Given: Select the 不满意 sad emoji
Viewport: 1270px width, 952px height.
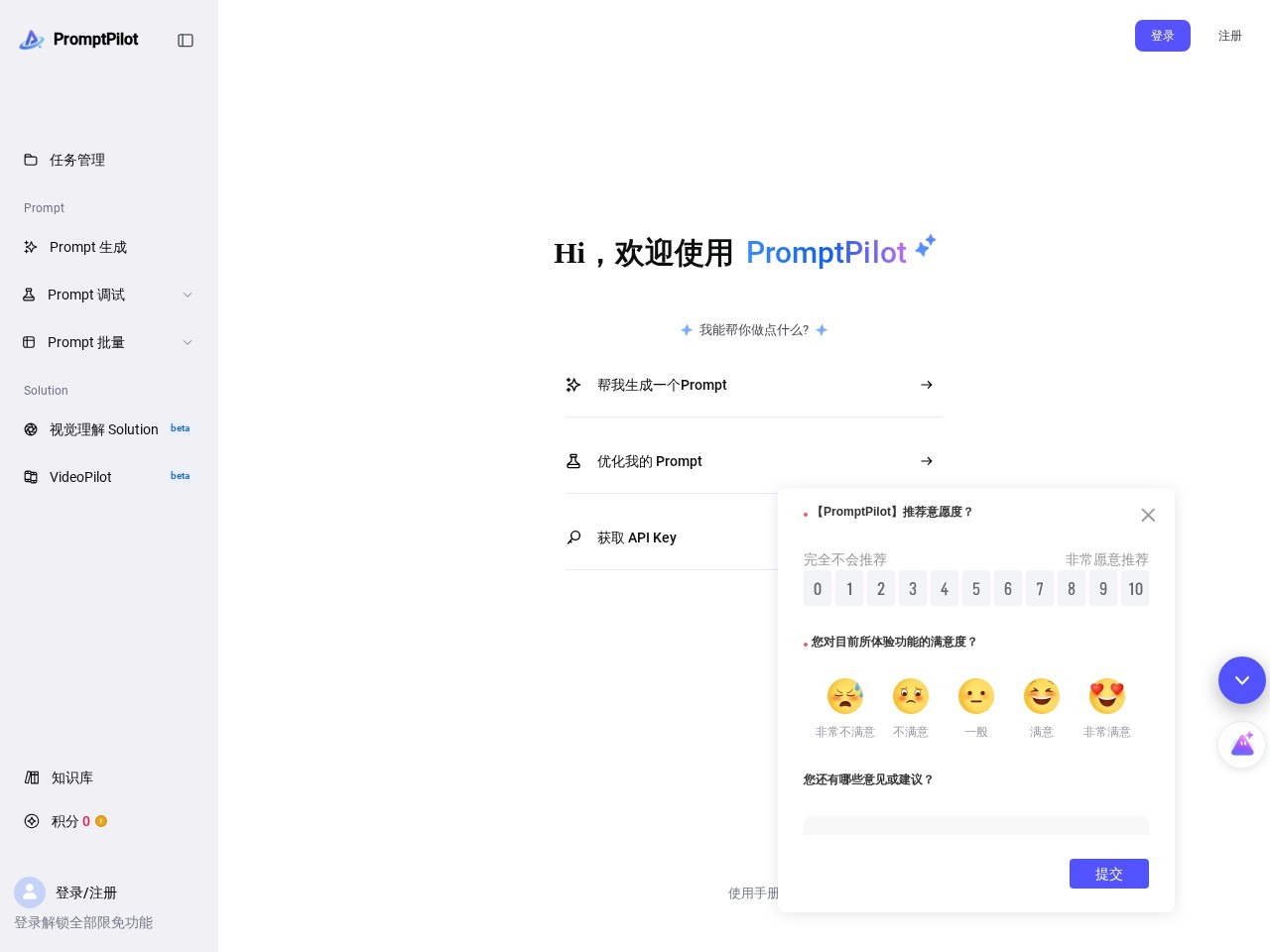Looking at the screenshot, I should pyautogui.click(x=911, y=696).
